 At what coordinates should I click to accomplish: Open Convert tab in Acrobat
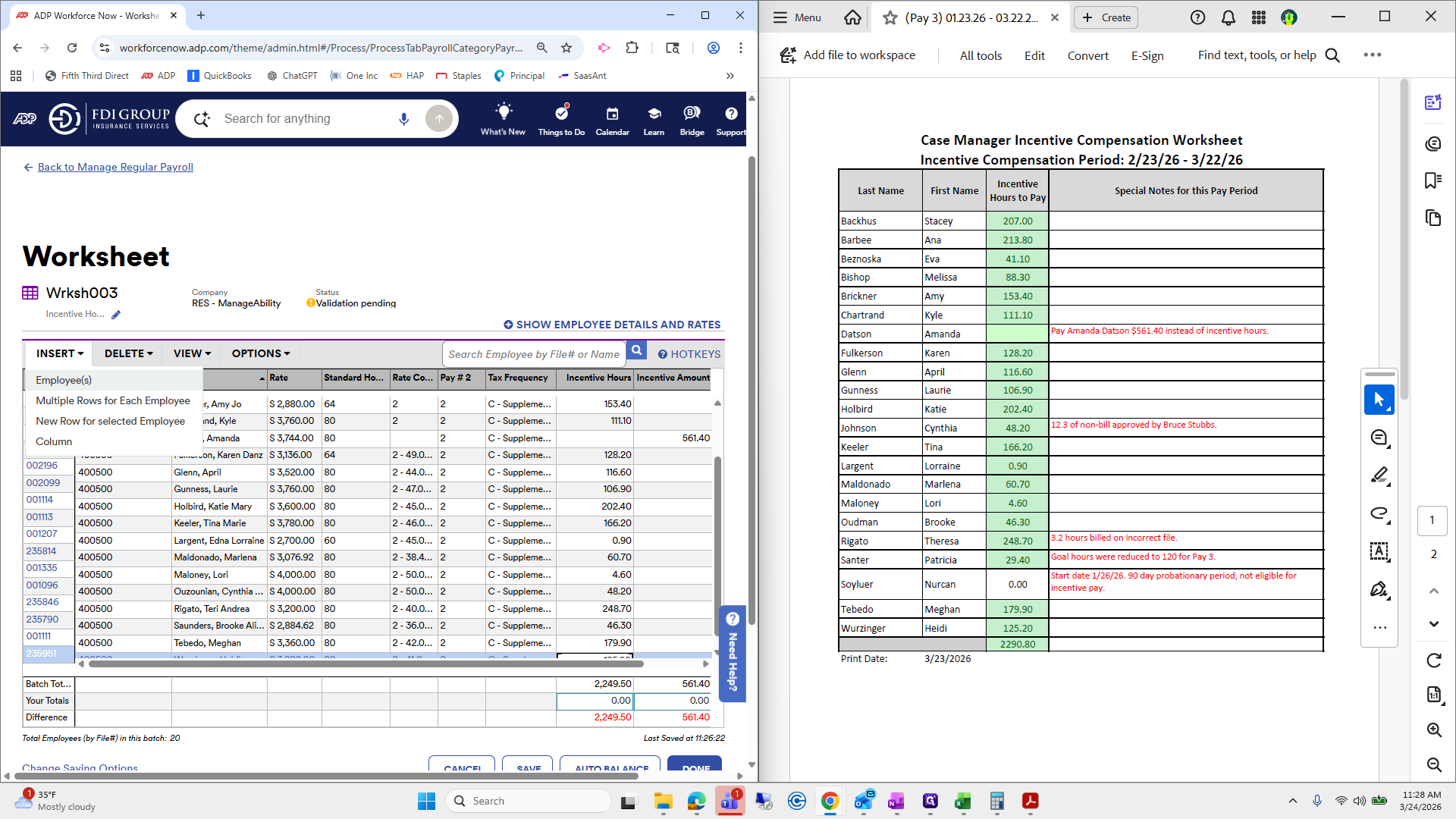pyautogui.click(x=1087, y=55)
